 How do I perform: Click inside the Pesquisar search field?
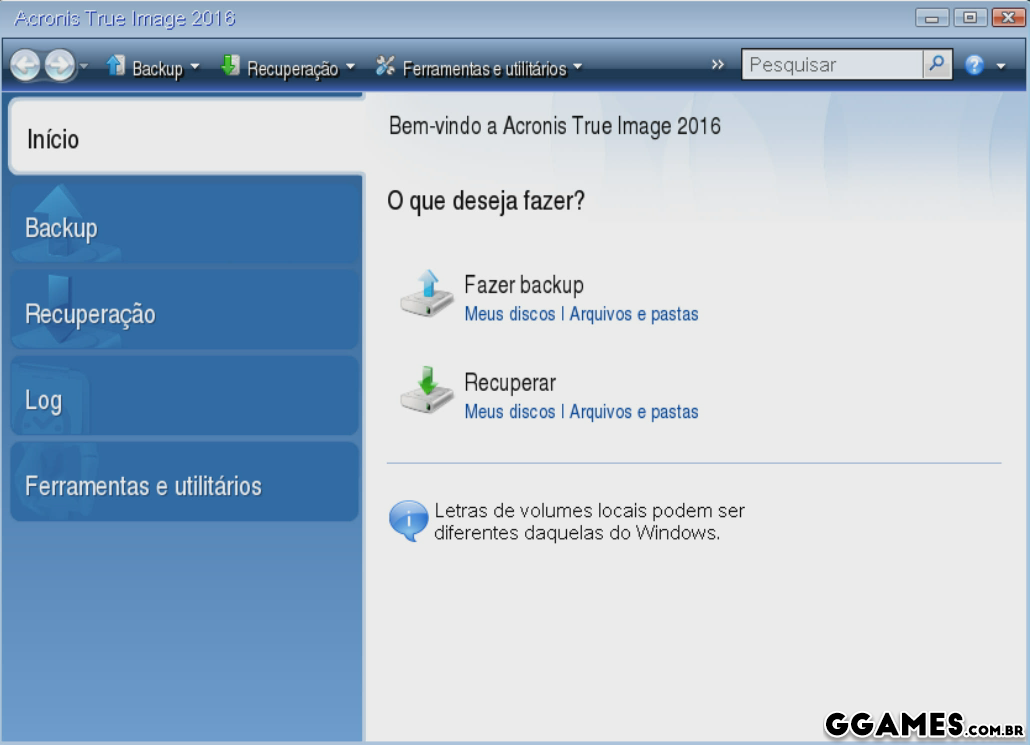tap(832, 65)
